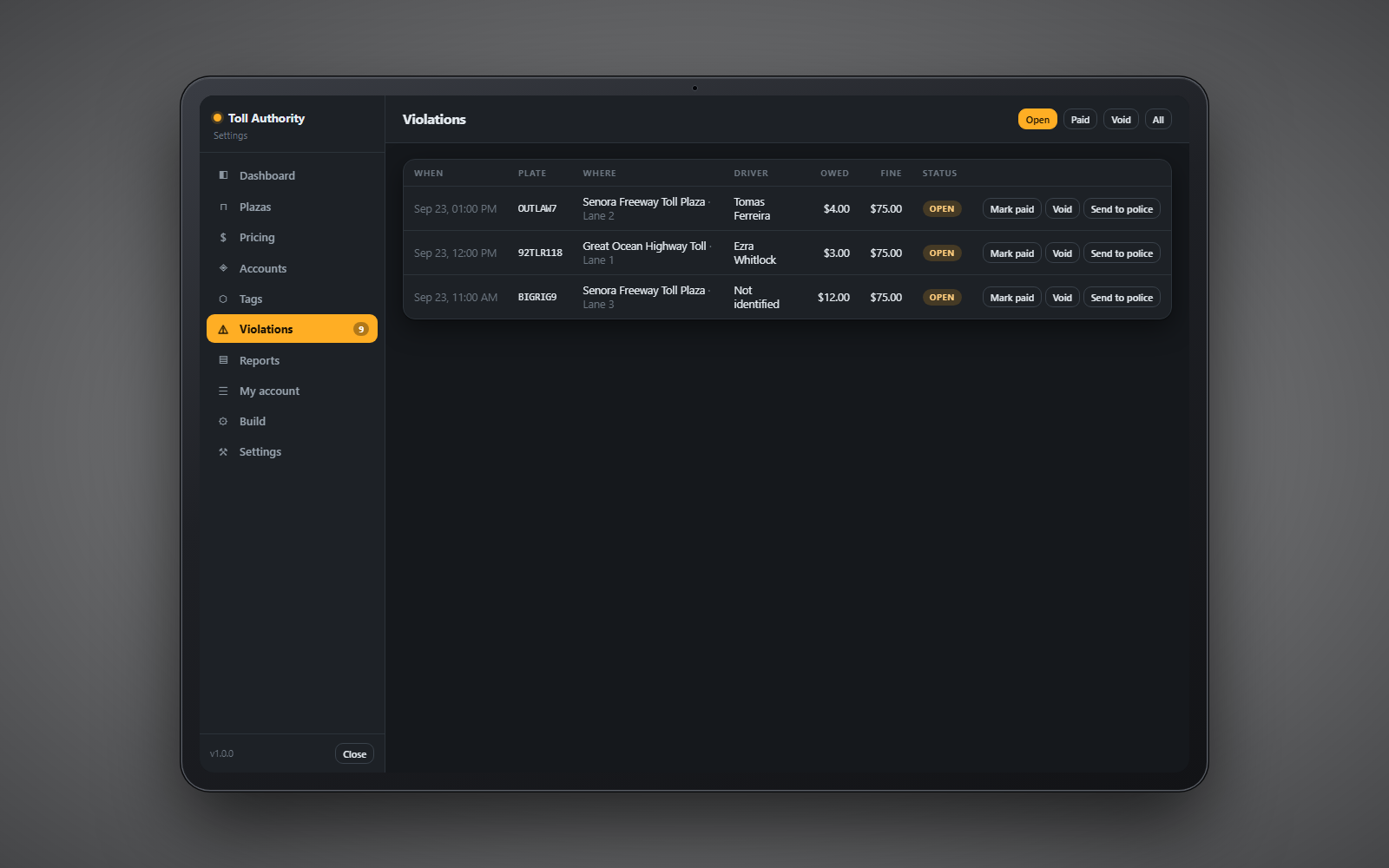Click the OUTLAW7 plate number
Viewport: 1389px width, 868px height.
(537, 208)
